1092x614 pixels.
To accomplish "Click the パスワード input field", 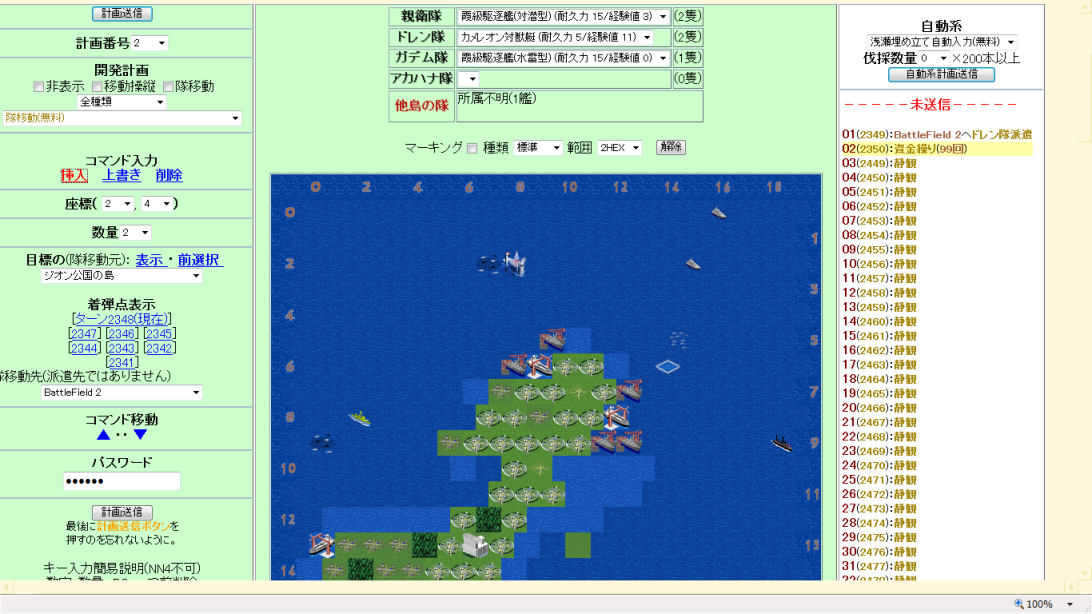I will coord(122,481).
